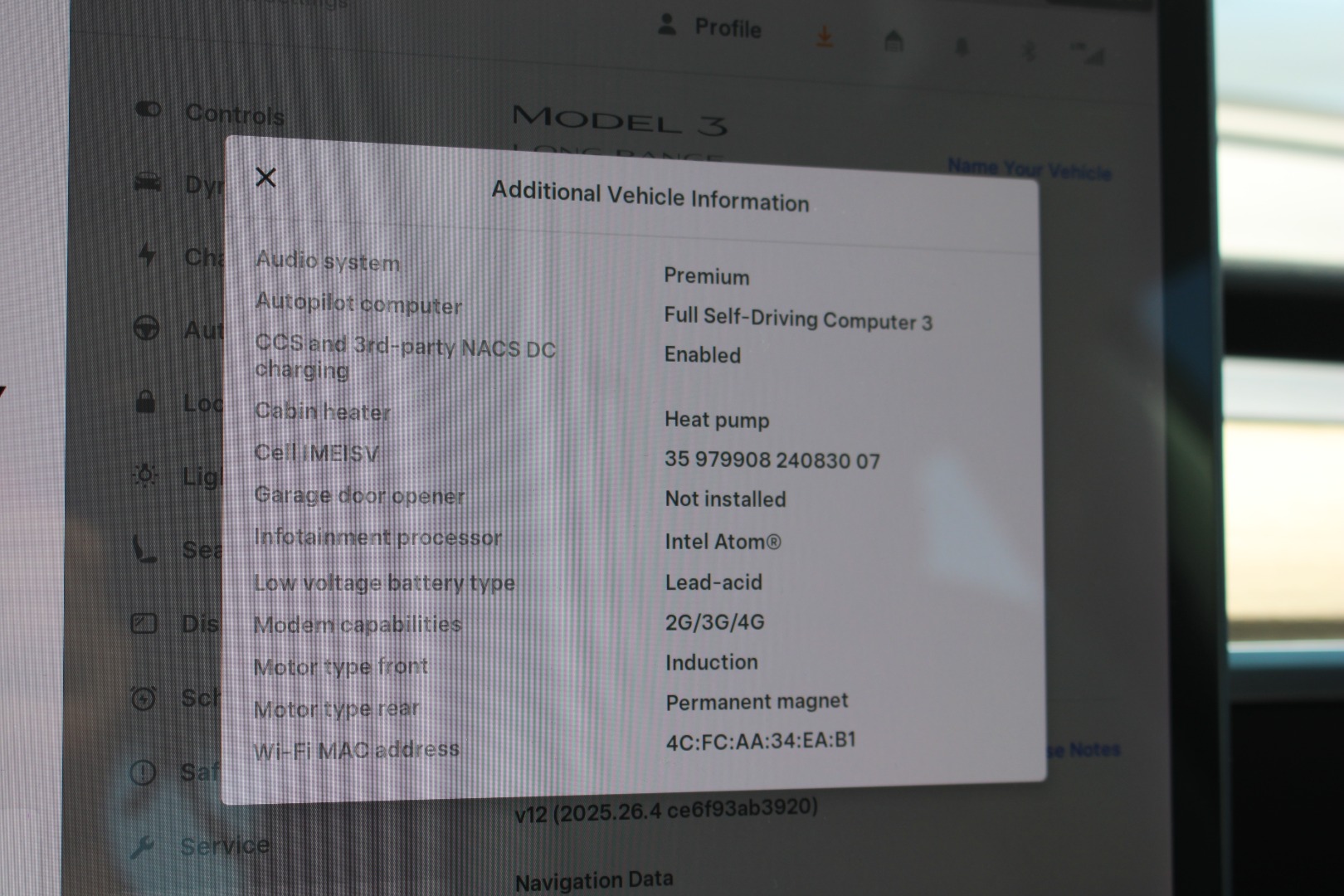Tap the Cabin heater label
Image resolution: width=1344 pixels, height=896 pixels.
coord(323,411)
